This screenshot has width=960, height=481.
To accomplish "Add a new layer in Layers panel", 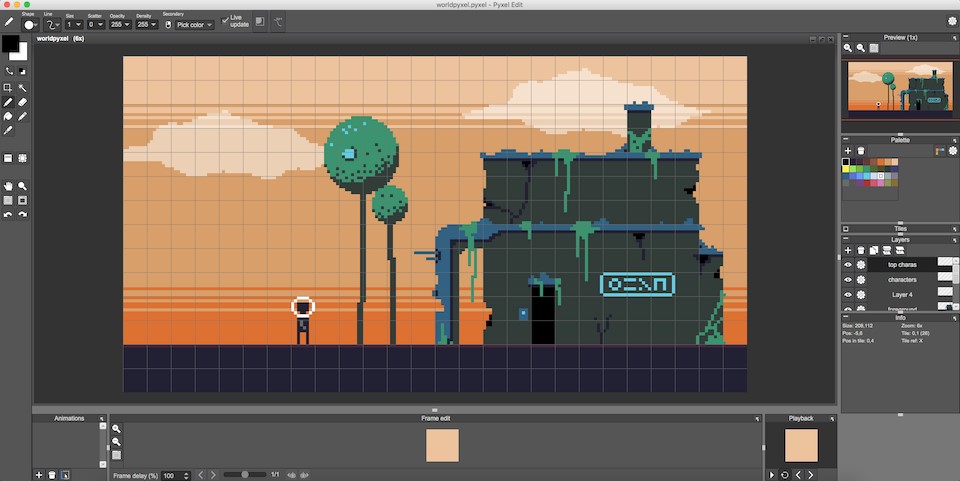I will pos(848,250).
